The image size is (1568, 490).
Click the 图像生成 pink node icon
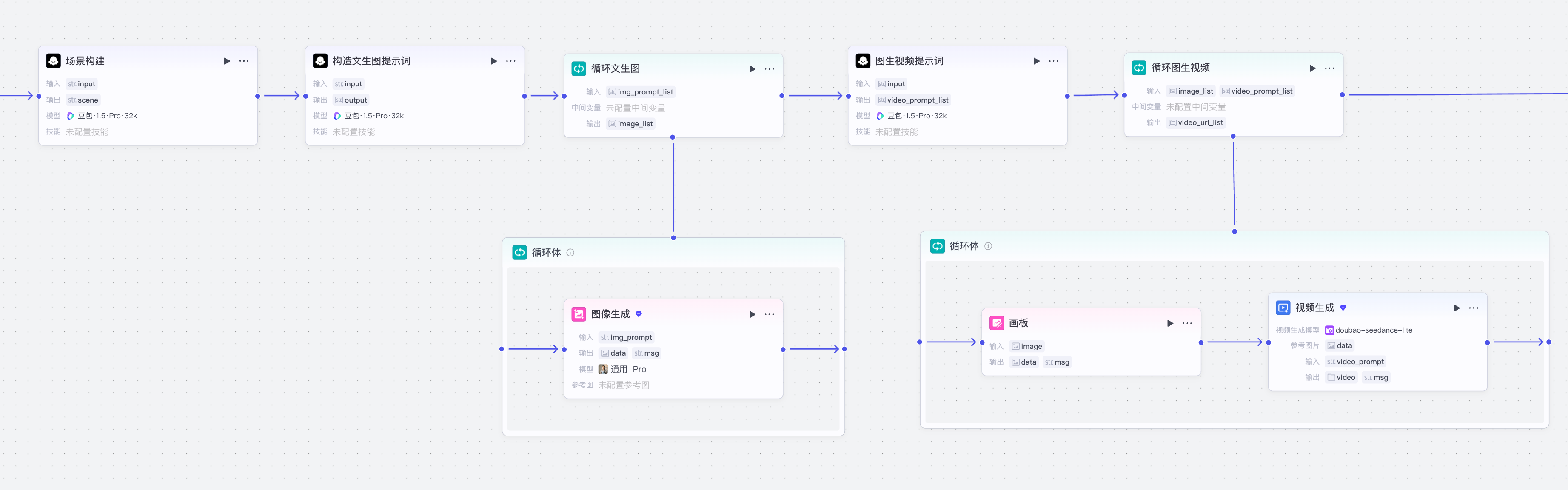(578, 314)
